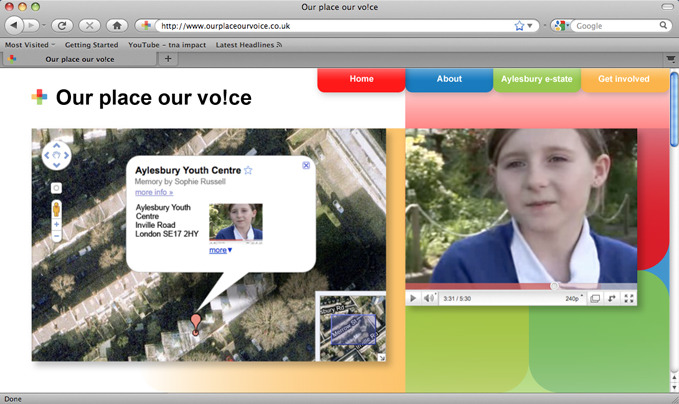Open the Most Visited bookmarks dropdown

[x=30, y=45]
